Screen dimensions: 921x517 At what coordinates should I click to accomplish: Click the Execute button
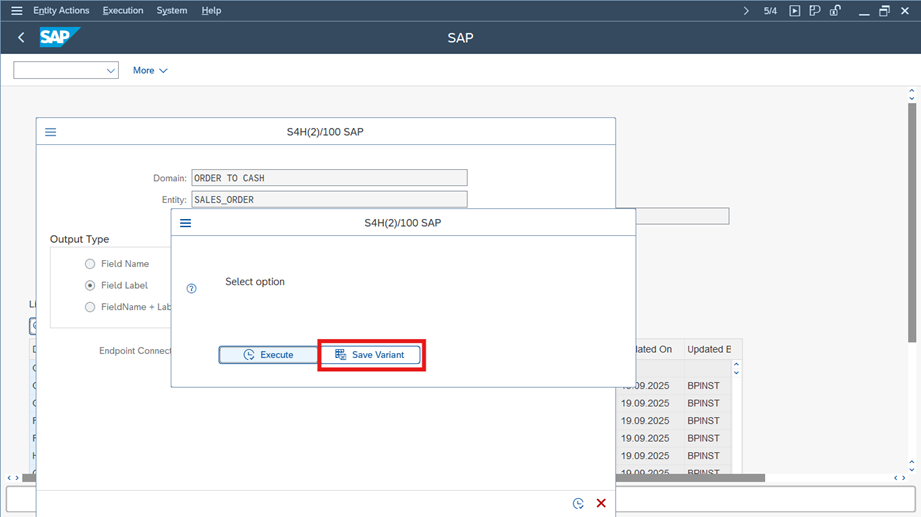(268, 355)
